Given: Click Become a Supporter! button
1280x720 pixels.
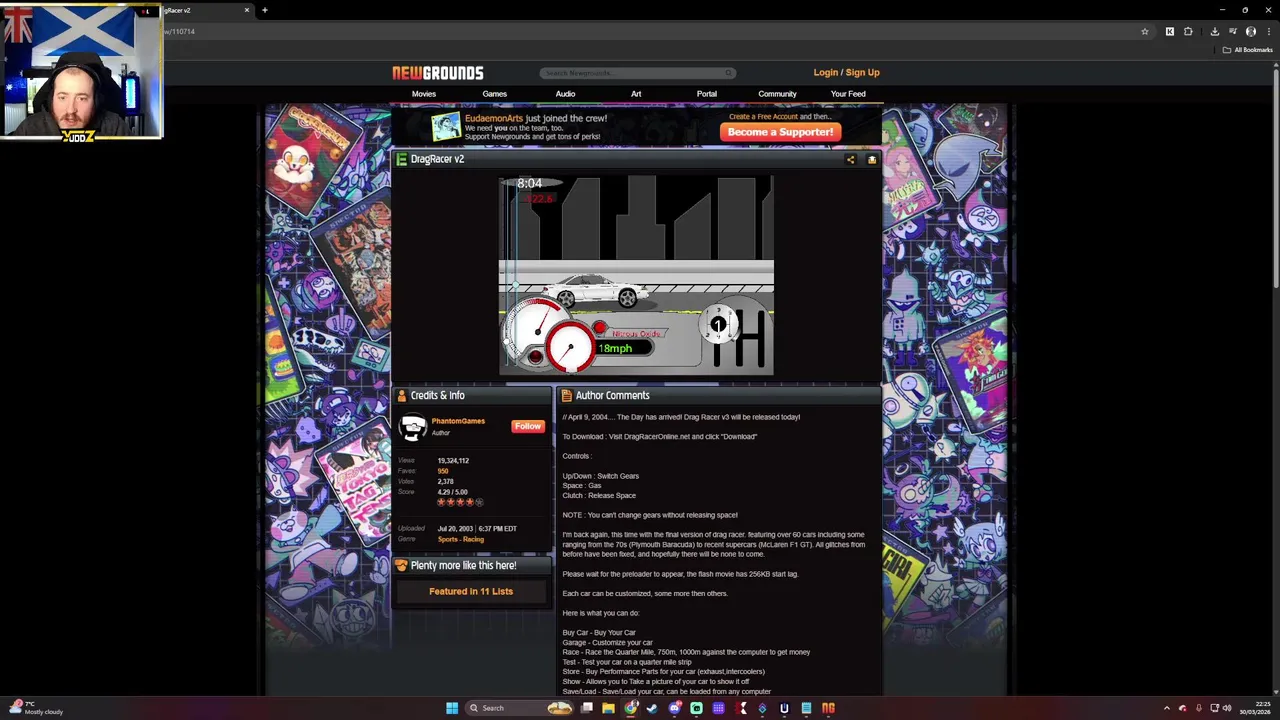Looking at the screenshot, I should click(780, 132).
